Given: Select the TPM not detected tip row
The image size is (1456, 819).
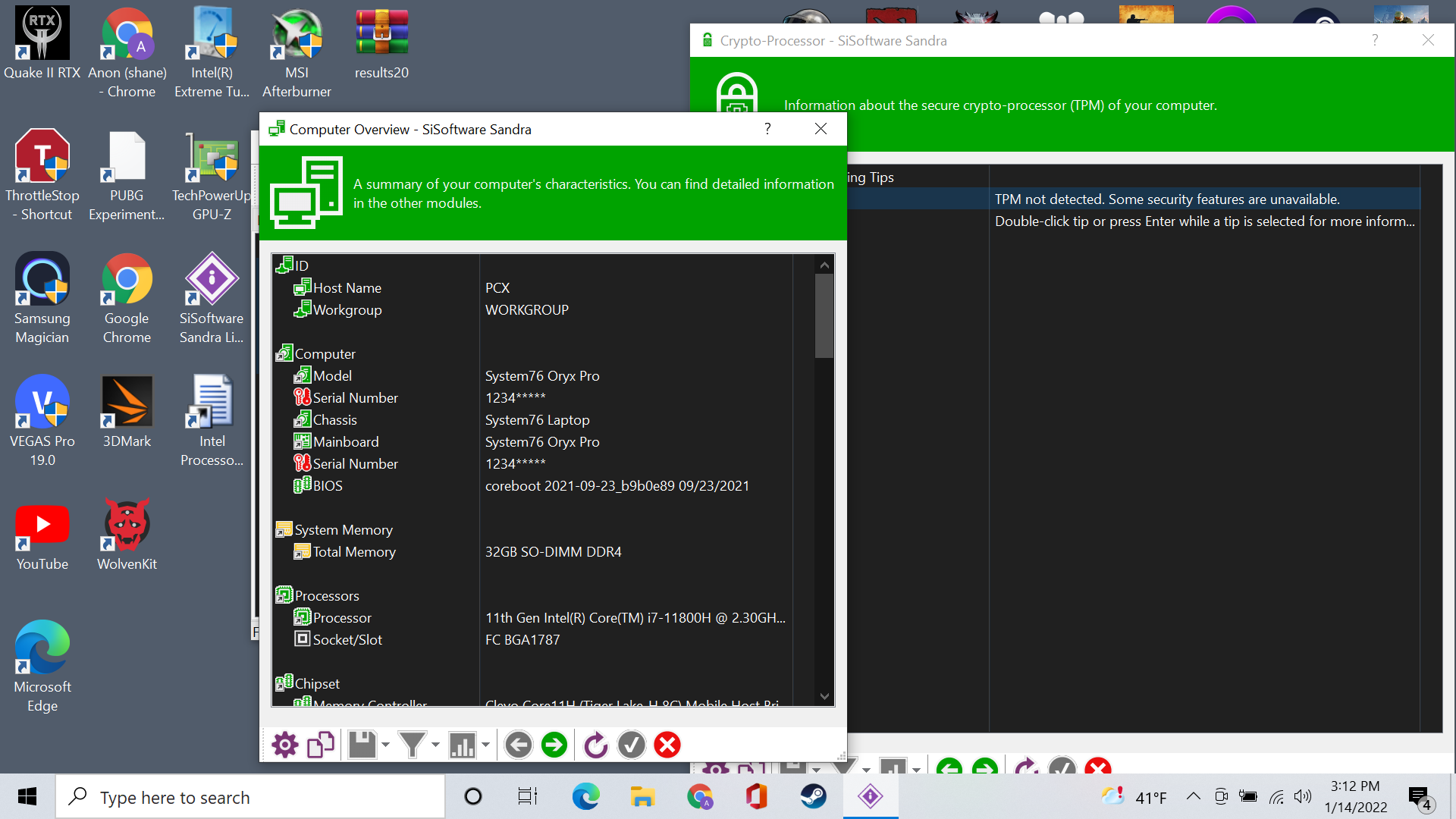Looking at the screenshot, I should point(1168,199).
